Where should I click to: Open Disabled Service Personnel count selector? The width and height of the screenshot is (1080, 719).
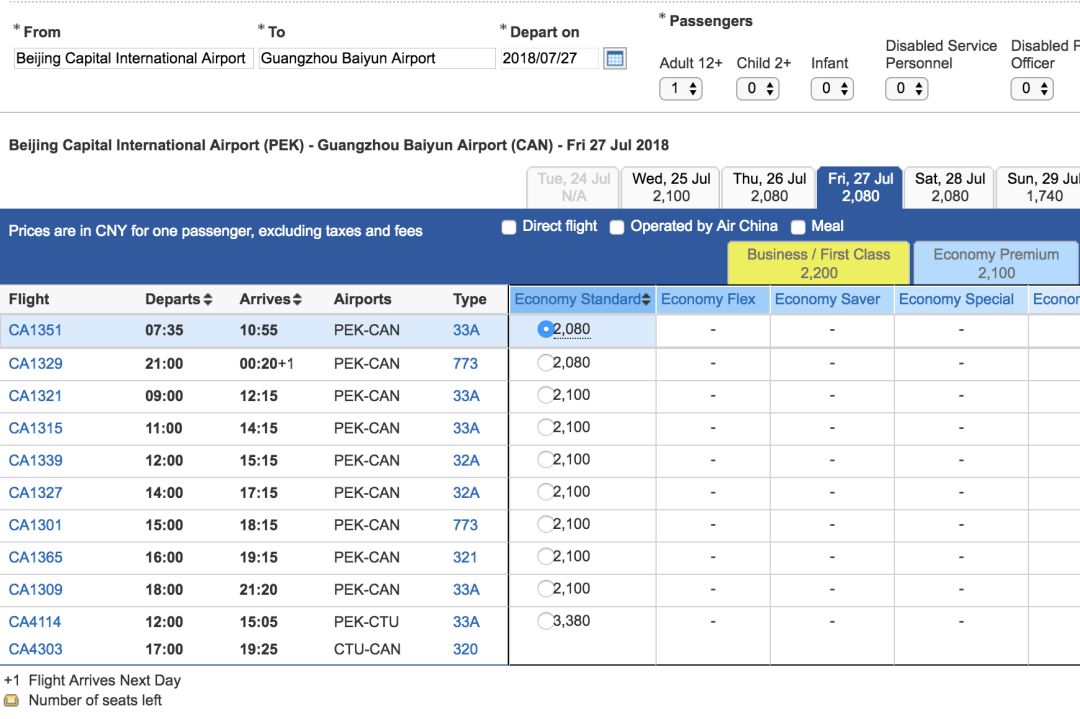tap(906, 88)
